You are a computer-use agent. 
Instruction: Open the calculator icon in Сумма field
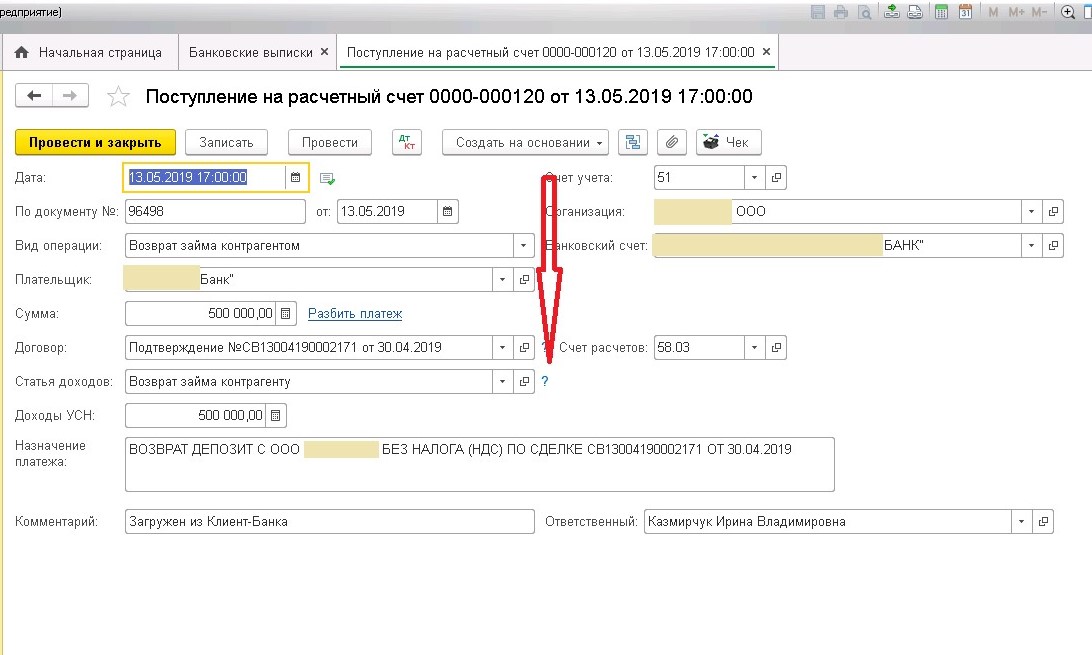286,313
